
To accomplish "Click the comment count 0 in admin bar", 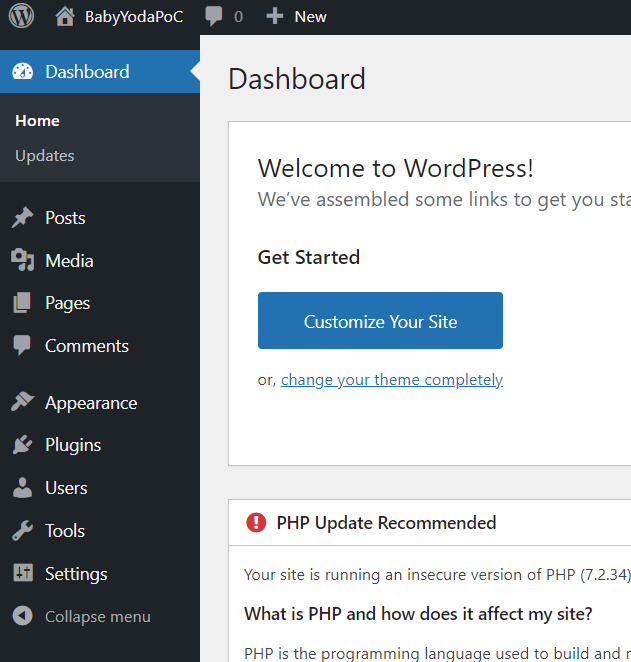I will (238, 17).
